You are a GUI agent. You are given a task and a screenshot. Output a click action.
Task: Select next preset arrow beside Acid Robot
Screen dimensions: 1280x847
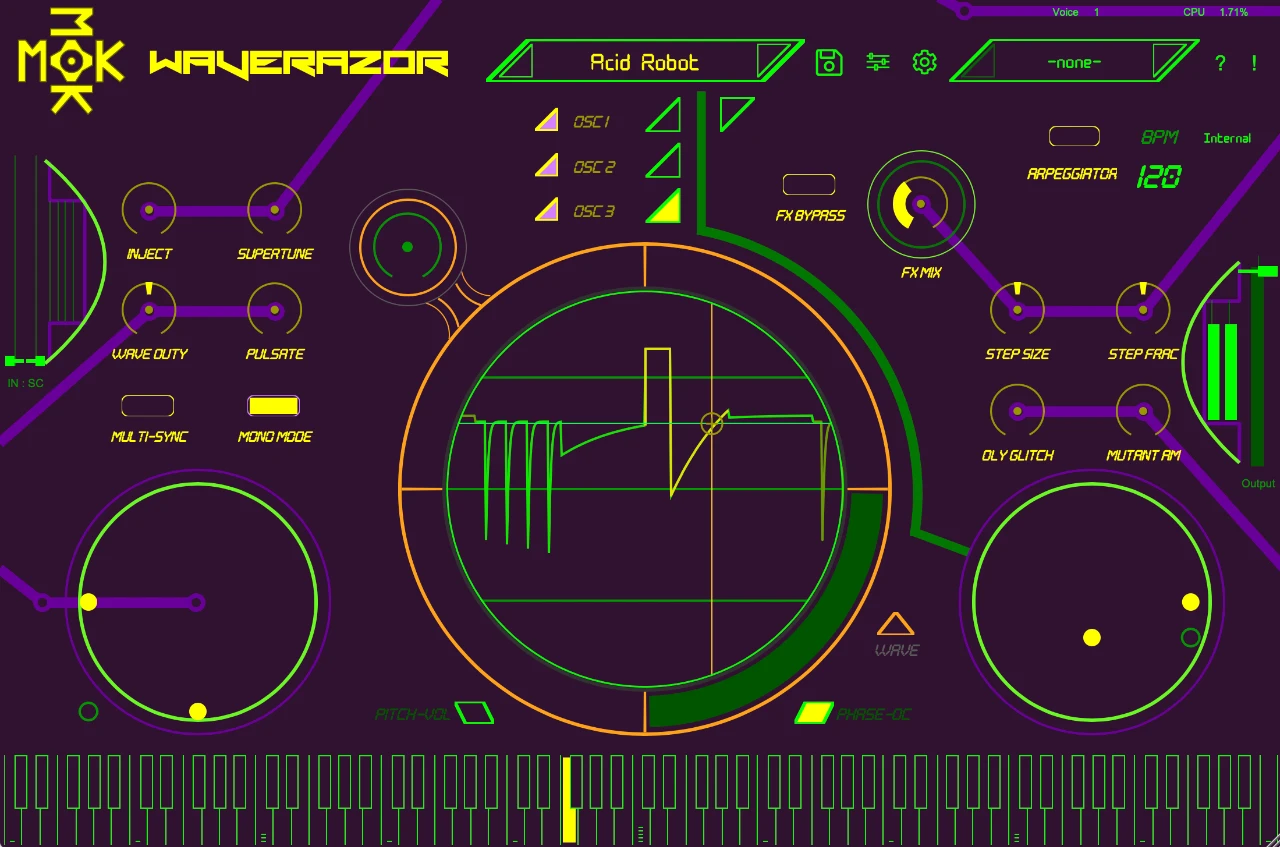click(x=774, y=62)
